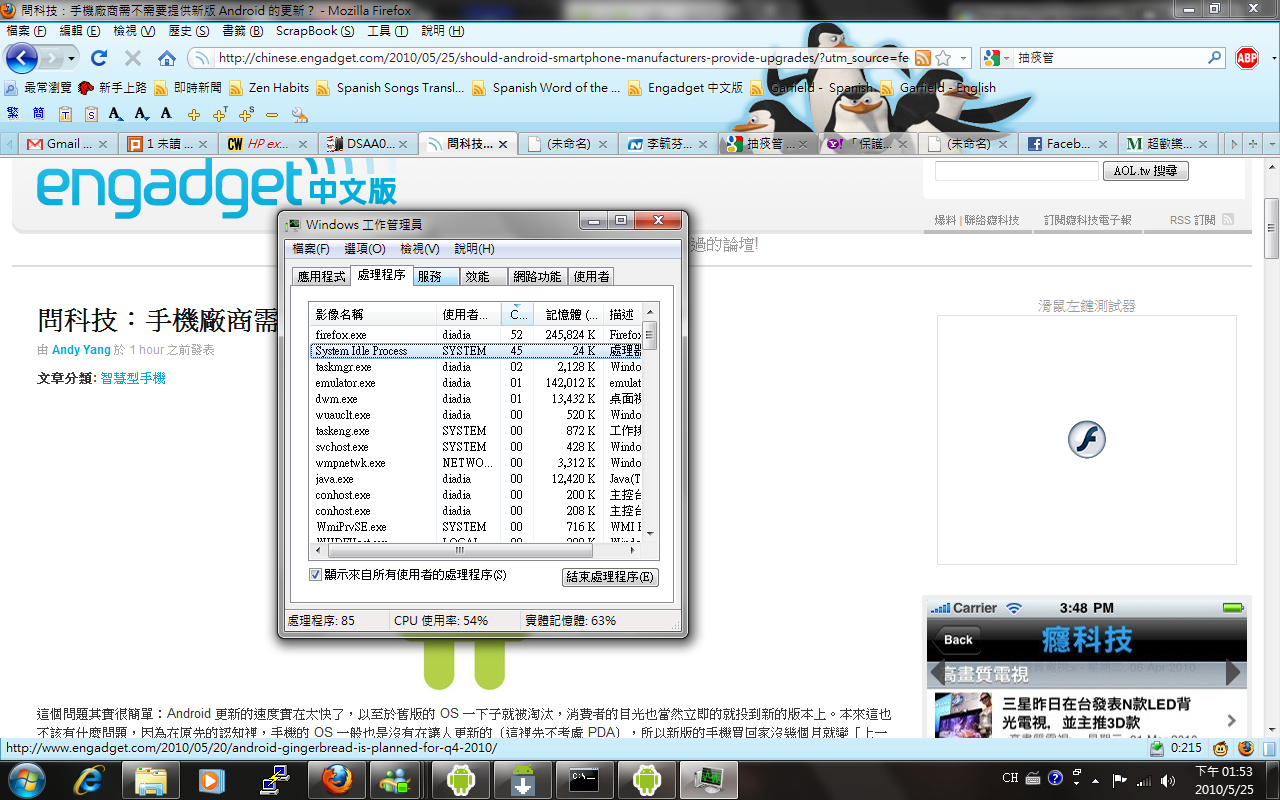The image size is (1280, 800).
Task: Switch to the Gmail browser tab
Action: pyautogui.click(x=68, y=144)
